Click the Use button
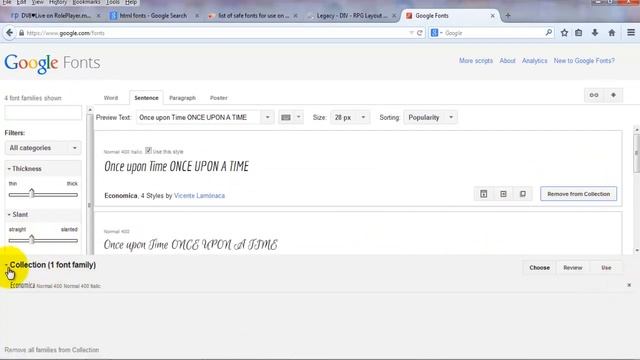The image size is (640, 360). pyautogui.click(x=606, y=268)
